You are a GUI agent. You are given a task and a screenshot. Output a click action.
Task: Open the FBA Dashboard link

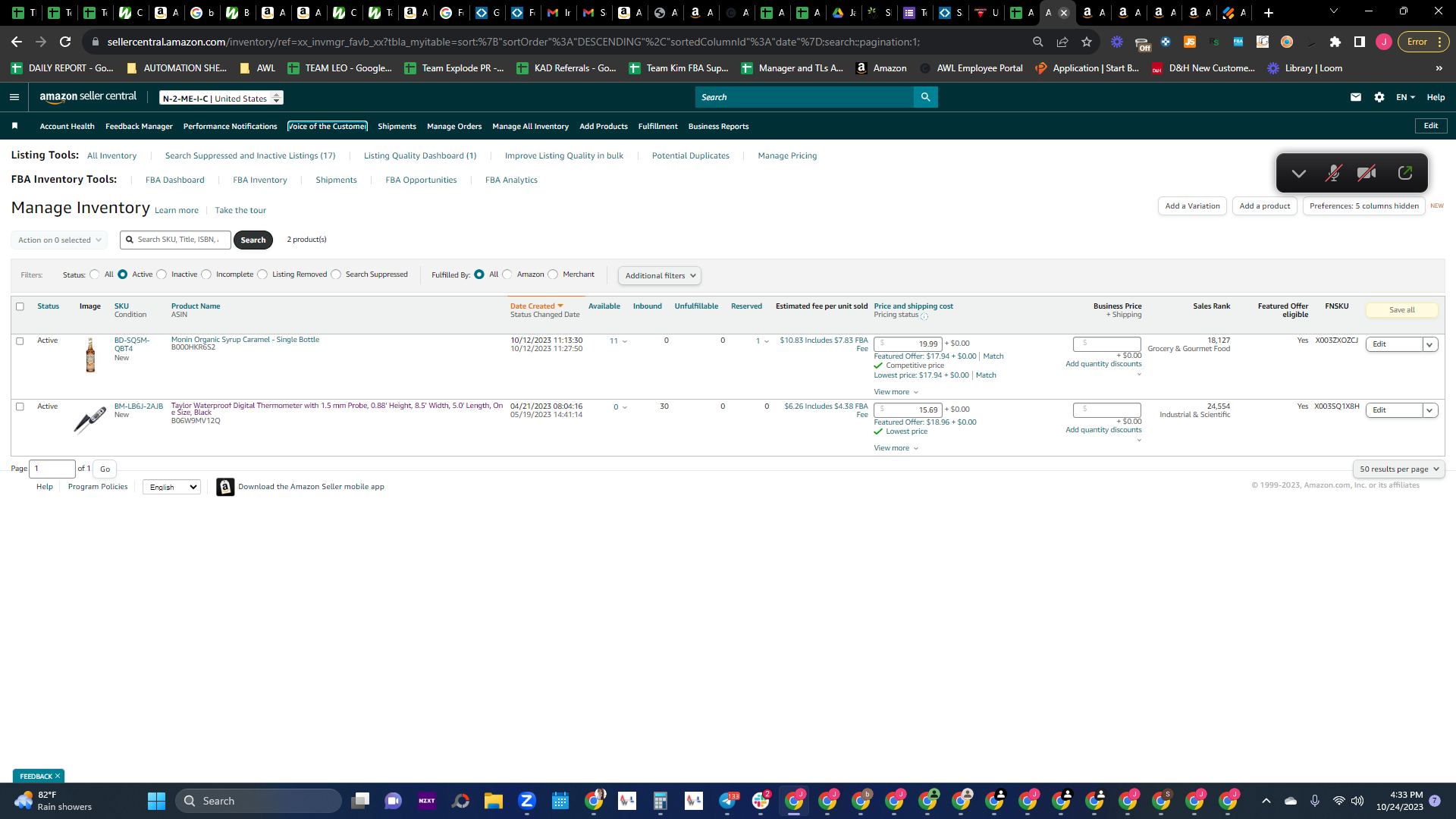(174, 180)
